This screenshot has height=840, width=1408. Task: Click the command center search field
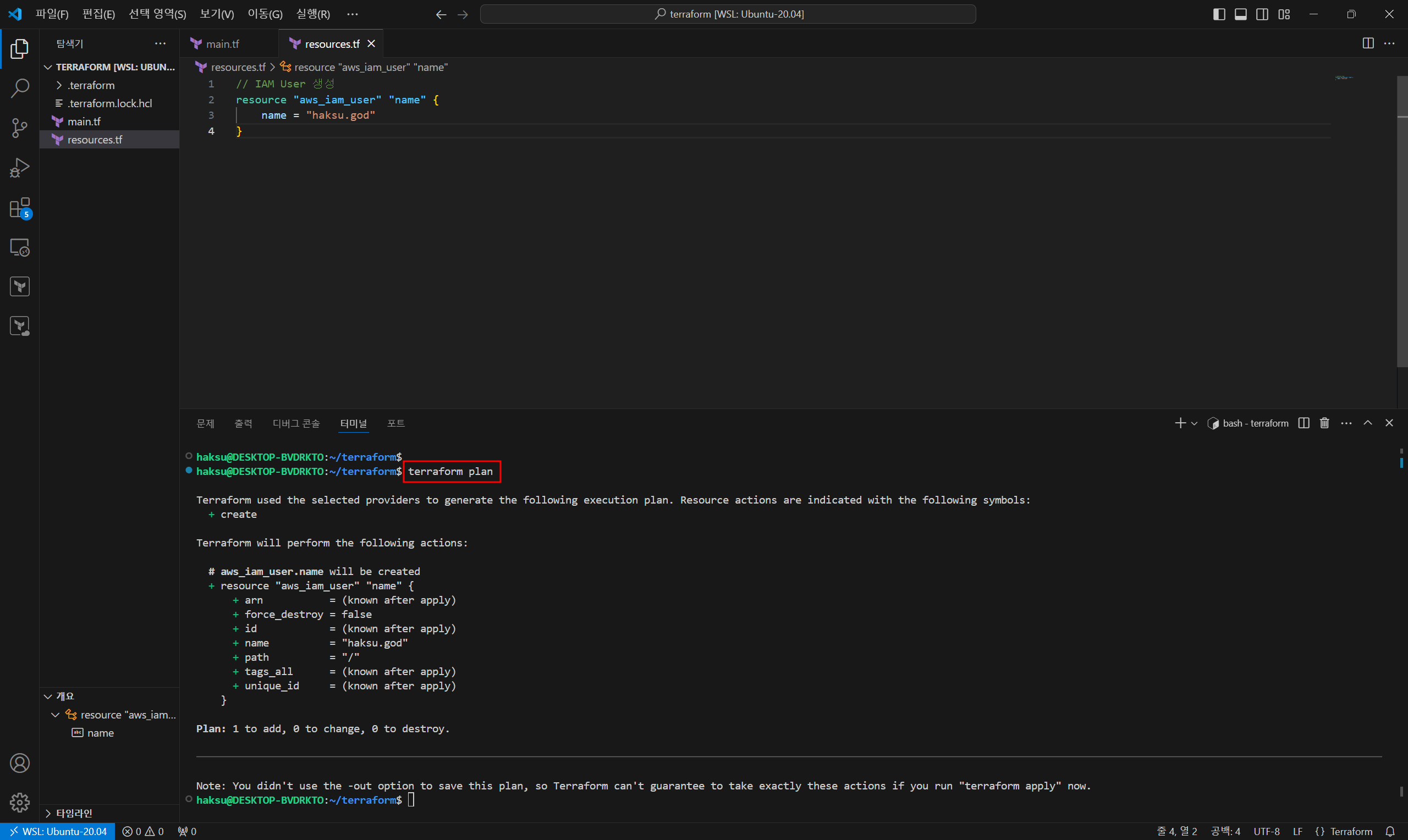click(728, 14)
